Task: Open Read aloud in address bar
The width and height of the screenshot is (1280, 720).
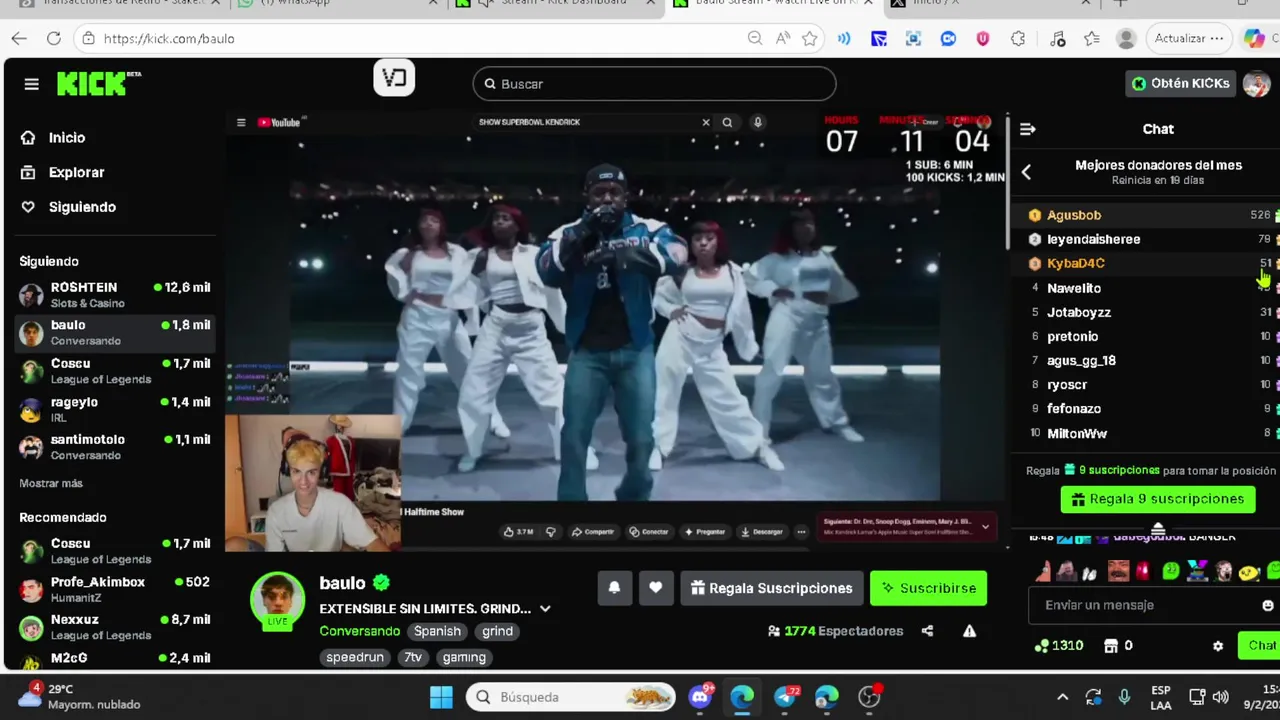Action: (x=782, y=38)
